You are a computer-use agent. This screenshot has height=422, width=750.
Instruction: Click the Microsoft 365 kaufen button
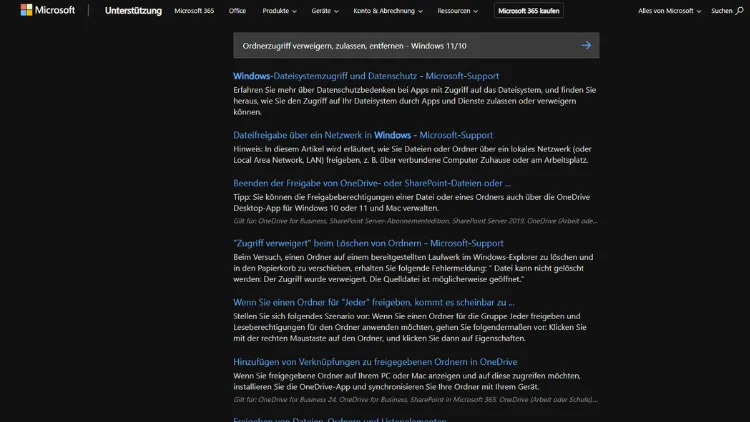point(529,11)
